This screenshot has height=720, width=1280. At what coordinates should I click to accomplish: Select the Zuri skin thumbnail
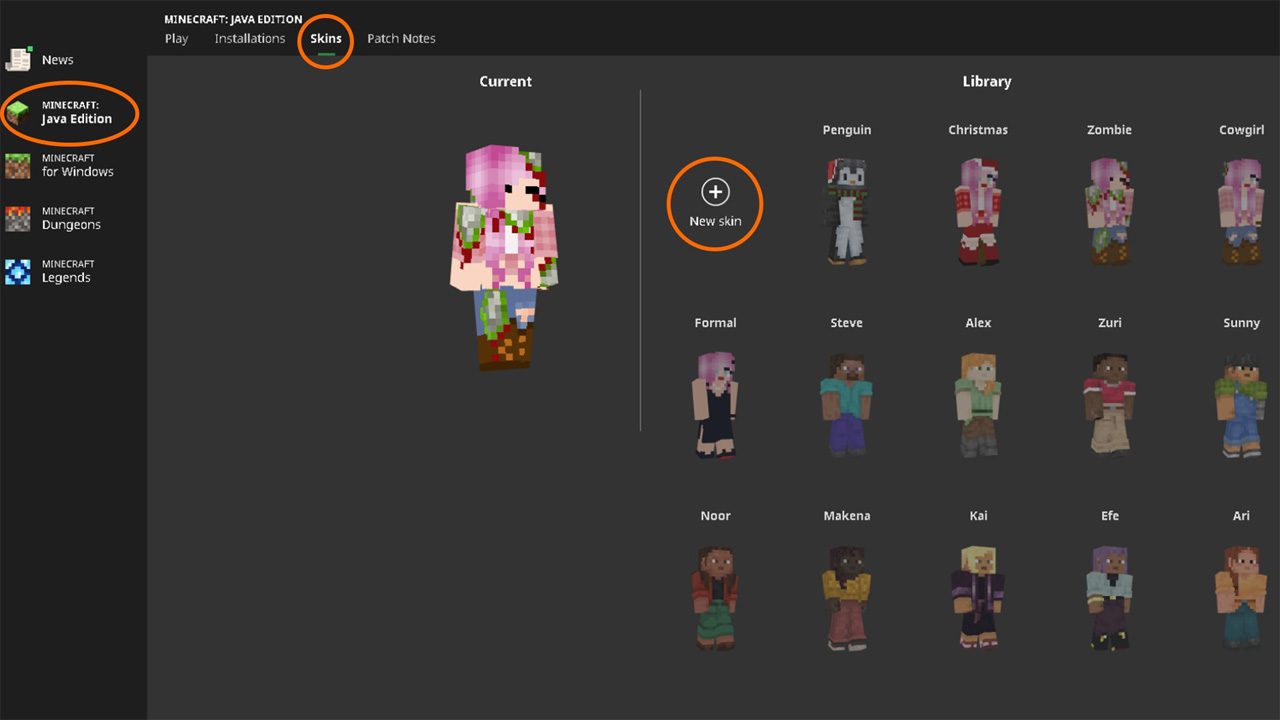coord(1109,404)
